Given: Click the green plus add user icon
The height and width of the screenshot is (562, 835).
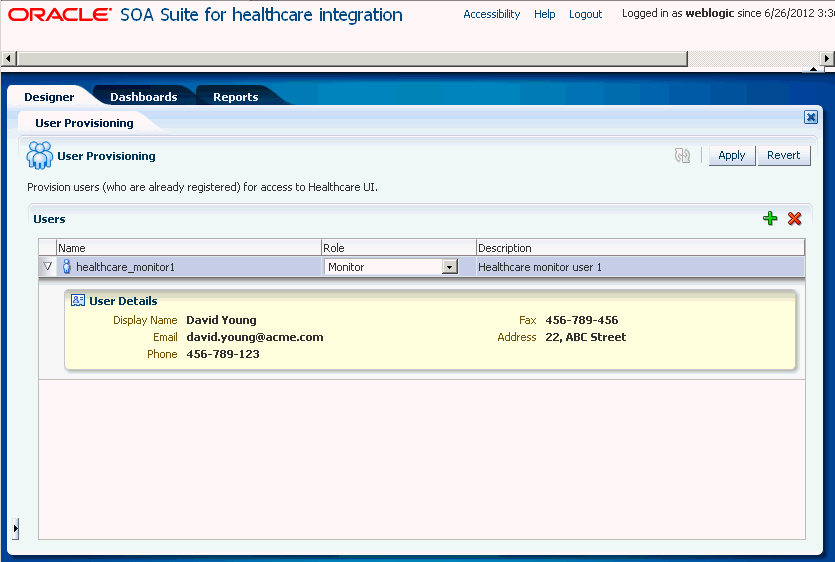Looking at the screenshot, I should tap(769, 218).
